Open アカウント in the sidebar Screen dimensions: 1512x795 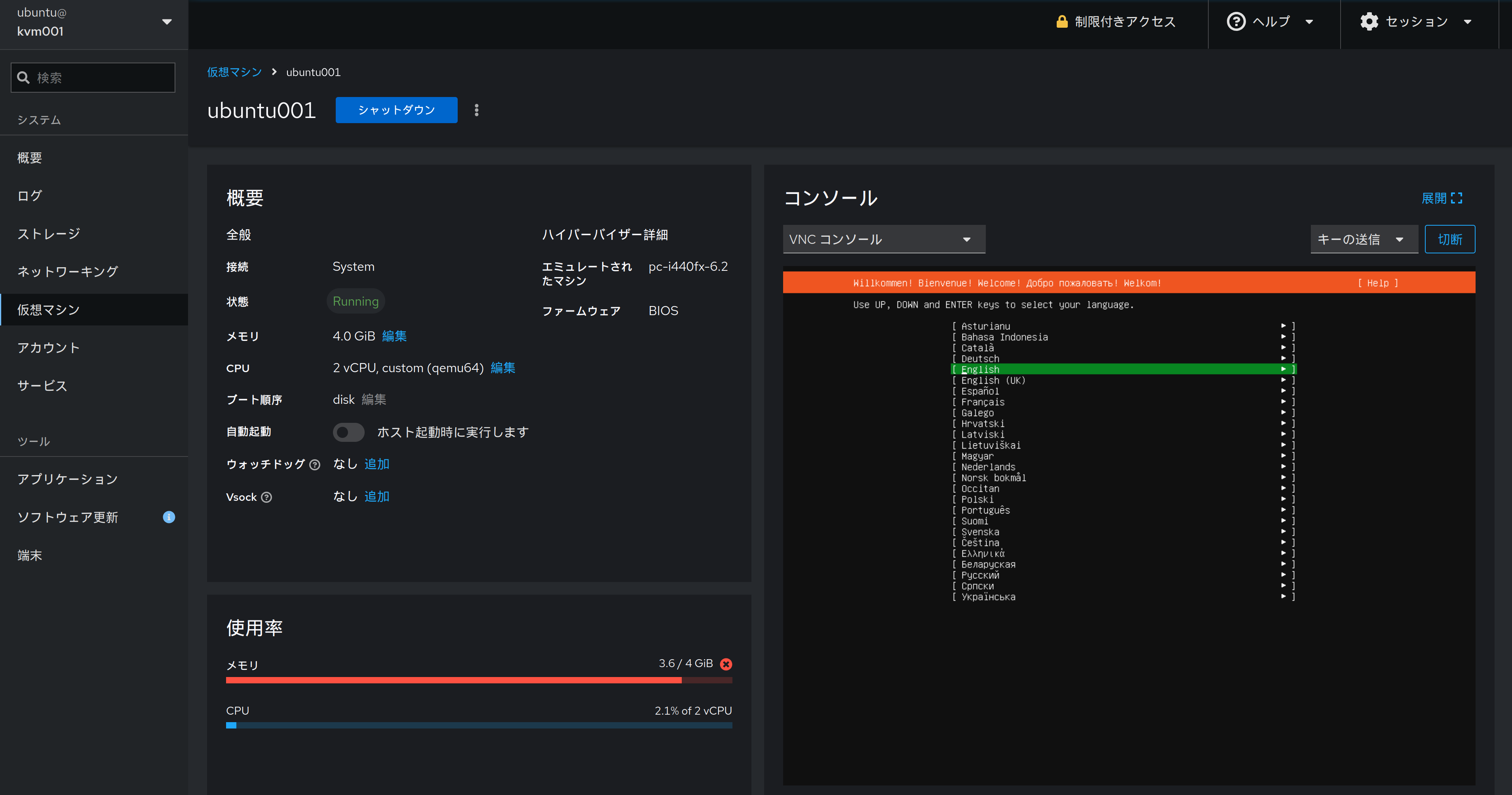(x=94, y=348)
